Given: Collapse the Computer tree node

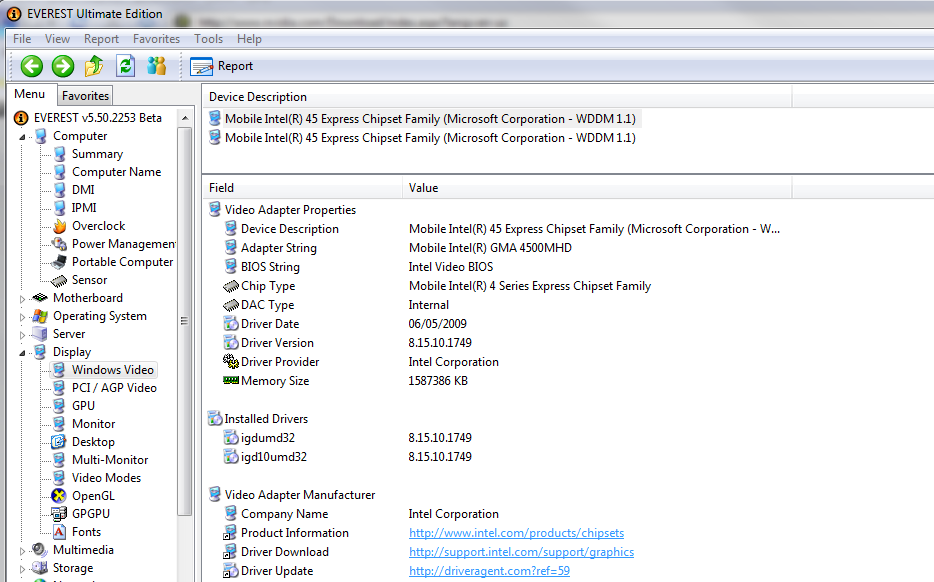Looking at the screenshot, I should [23, 137].
